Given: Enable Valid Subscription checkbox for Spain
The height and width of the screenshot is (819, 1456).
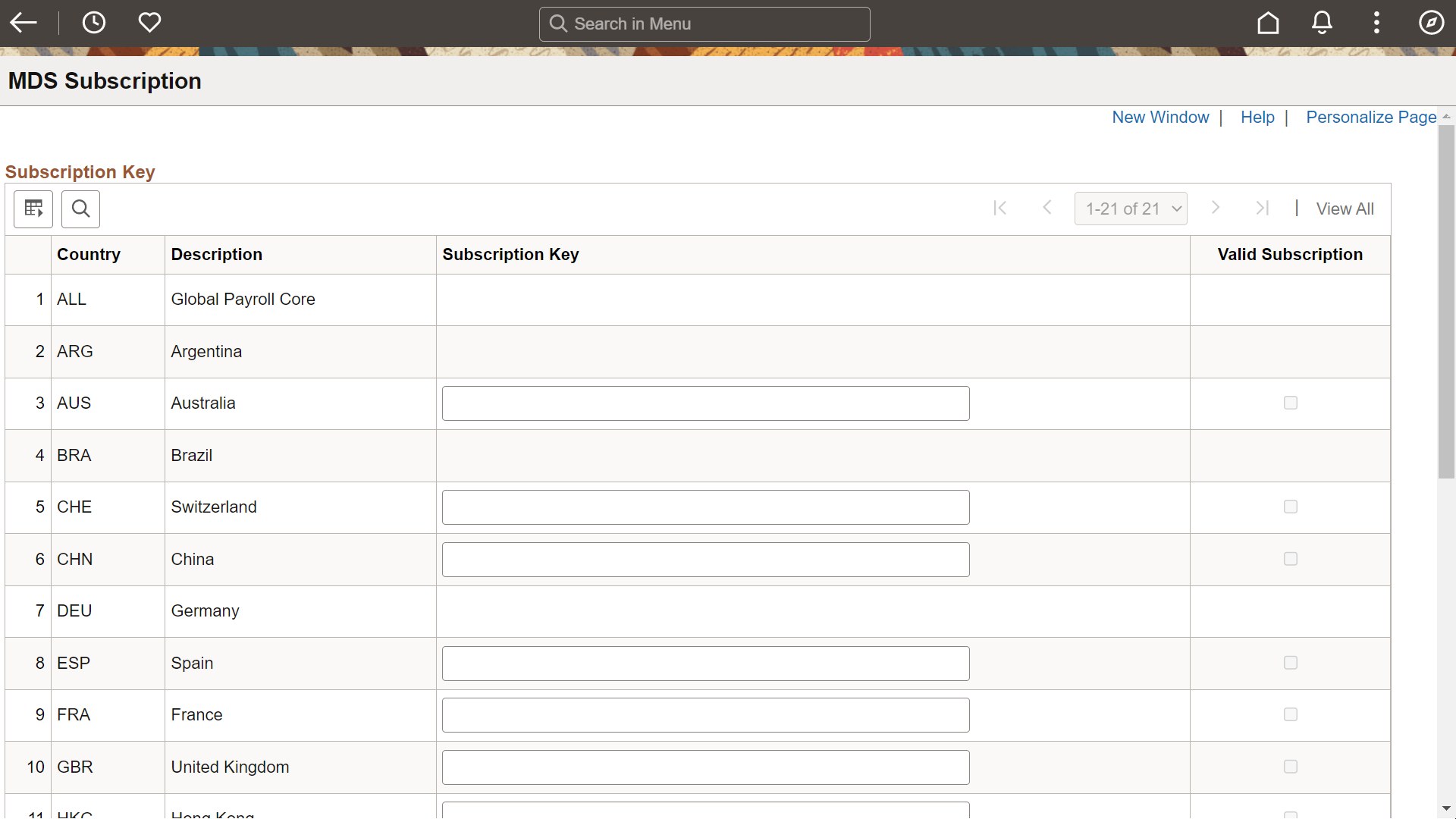Looking at the screenshot, I should point(1291,662).
